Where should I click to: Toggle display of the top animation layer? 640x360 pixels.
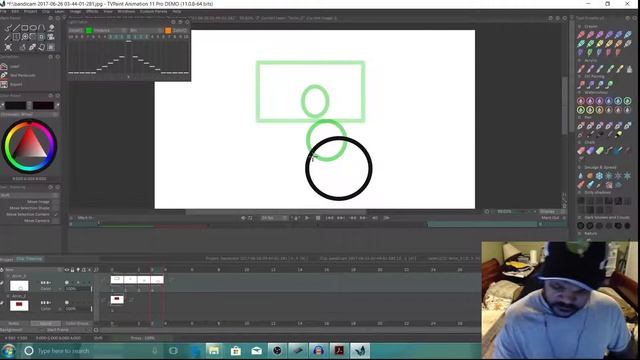point(67,282)
